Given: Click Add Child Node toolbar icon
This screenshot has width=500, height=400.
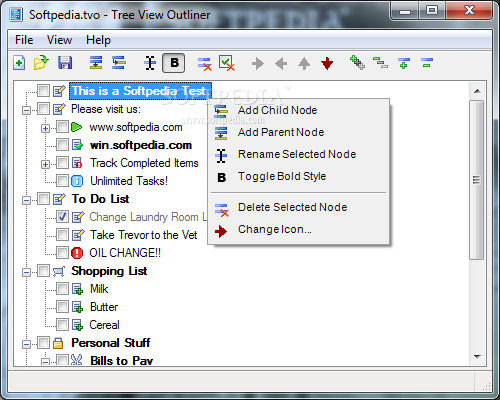Looking at the screenshot, I should (119, 63).
